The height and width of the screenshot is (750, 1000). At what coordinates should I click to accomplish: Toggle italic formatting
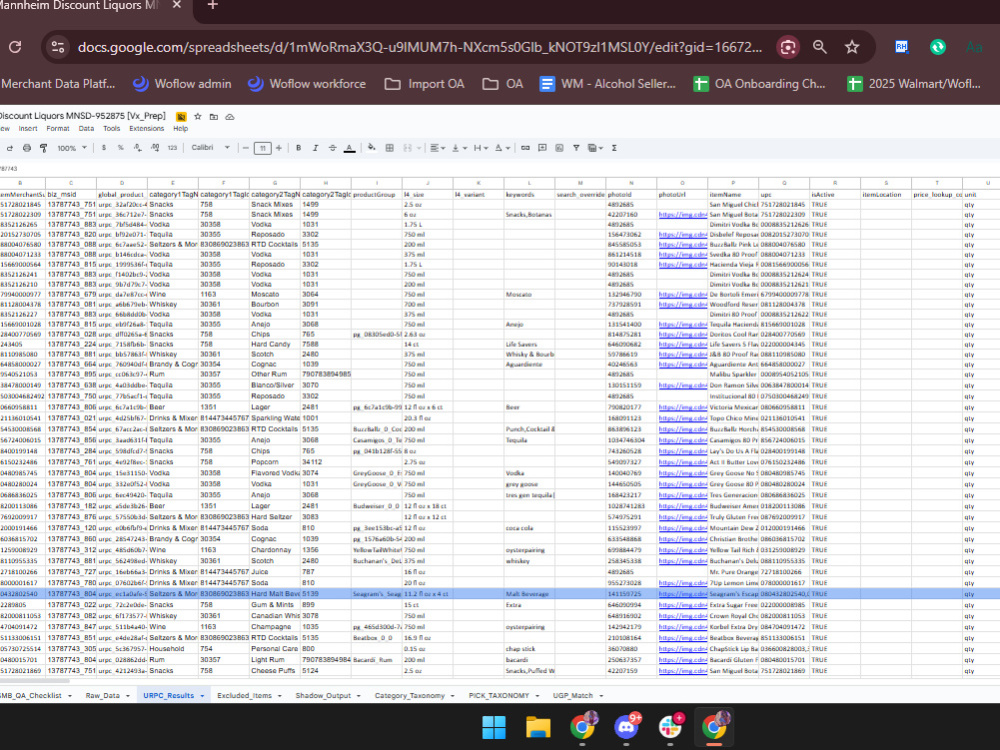(x=315, y=148)
